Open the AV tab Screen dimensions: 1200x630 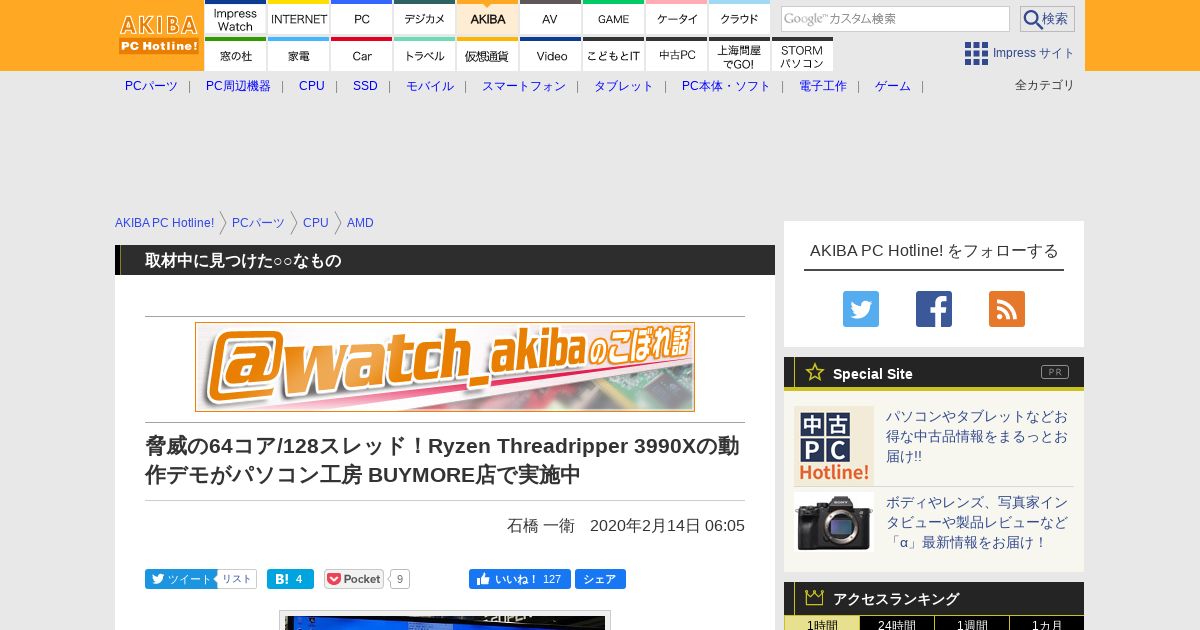click(x=550, y=17)
